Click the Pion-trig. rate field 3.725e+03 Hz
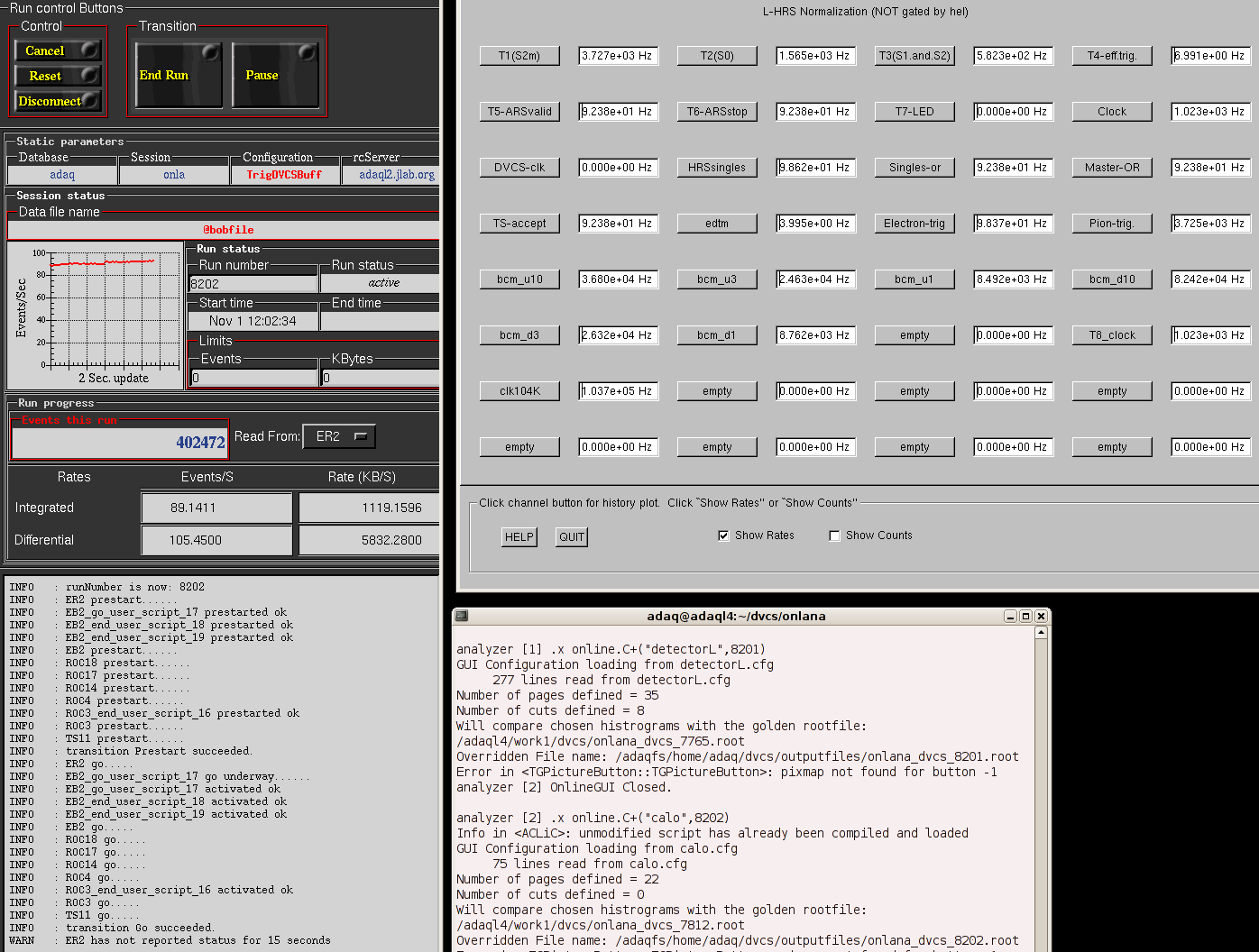The height and width of the screenshot is (952, 1259). 1210,224
